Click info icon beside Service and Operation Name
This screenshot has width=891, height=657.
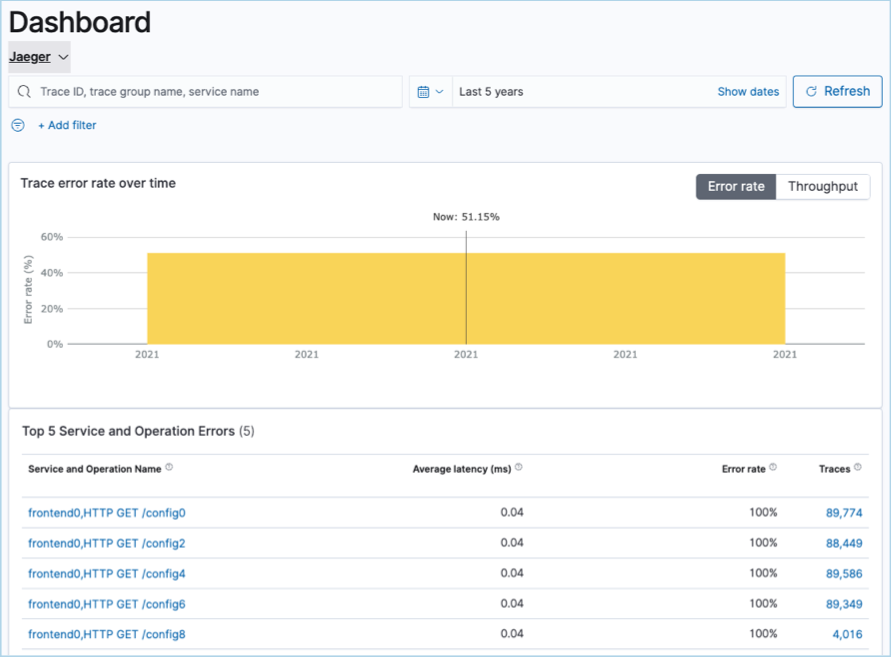[x=169, y=468]
